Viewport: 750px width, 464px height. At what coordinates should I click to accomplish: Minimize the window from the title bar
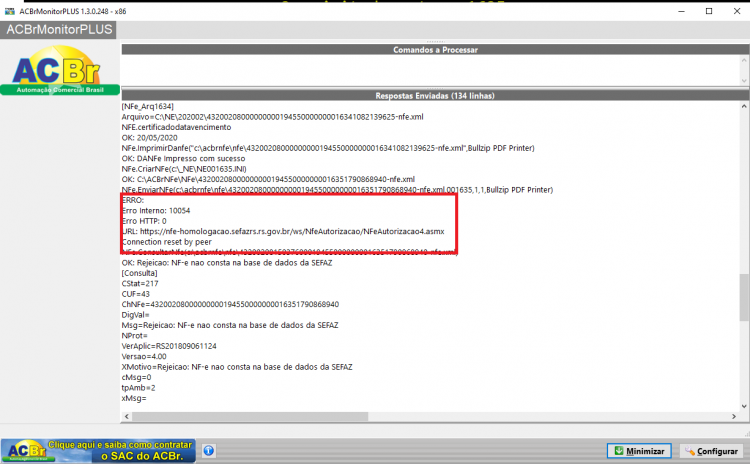[681, 11]
